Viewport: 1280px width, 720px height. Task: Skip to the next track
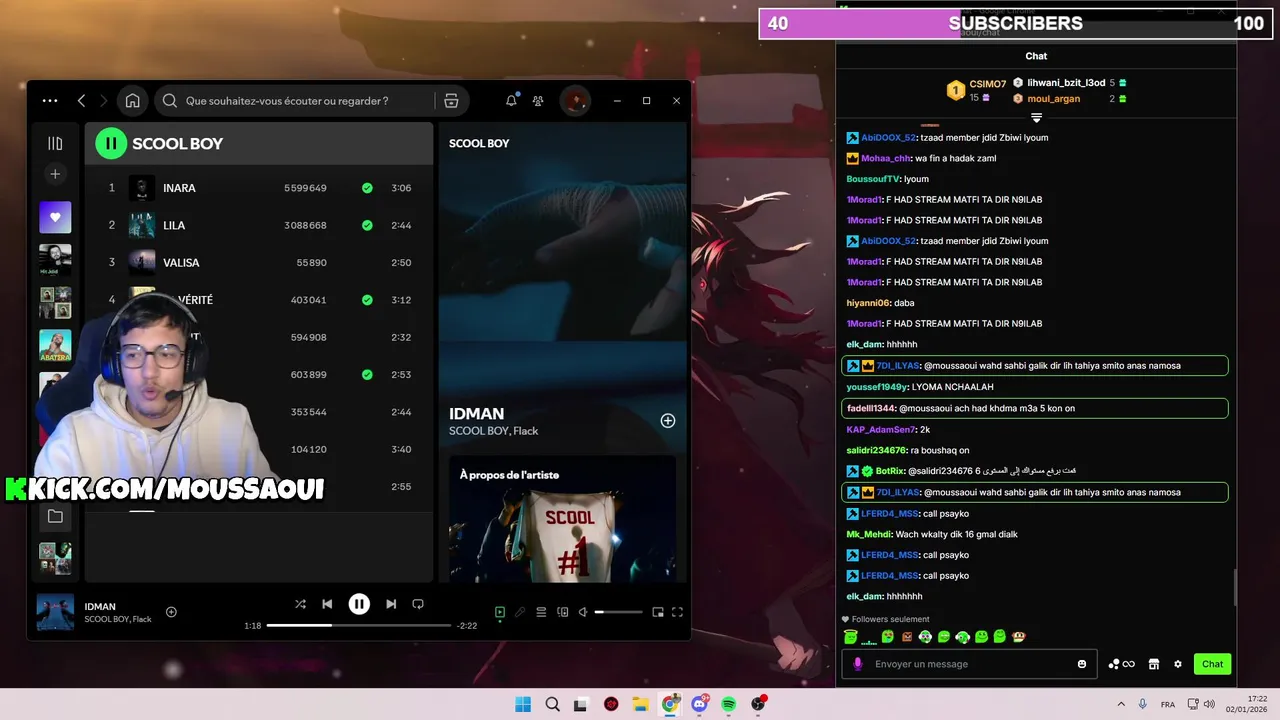[x=391, y=604]
